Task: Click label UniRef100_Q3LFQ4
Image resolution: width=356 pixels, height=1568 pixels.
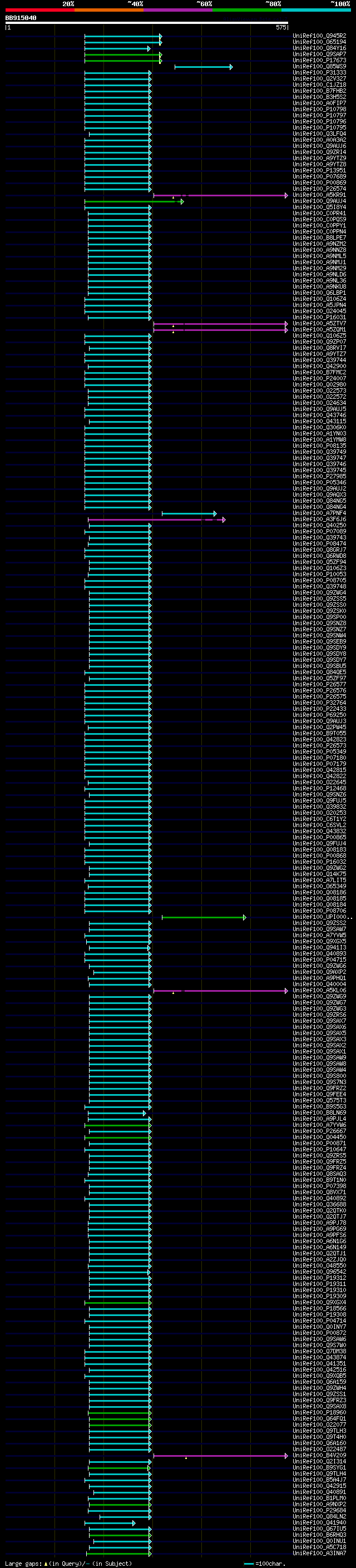Action: coord(311,133)
